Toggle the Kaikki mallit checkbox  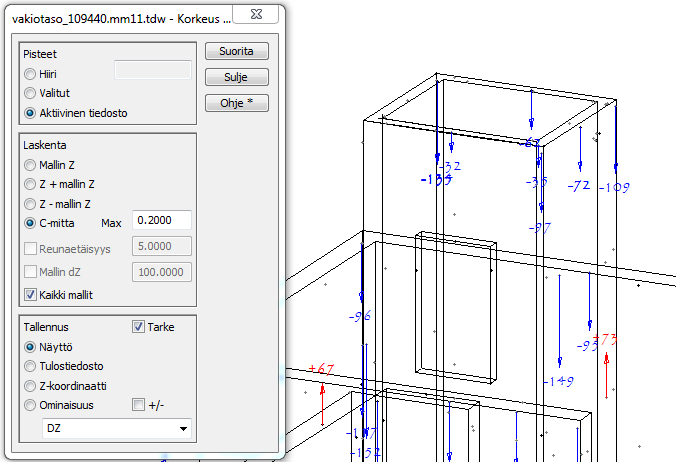click(x=31, y=294)
